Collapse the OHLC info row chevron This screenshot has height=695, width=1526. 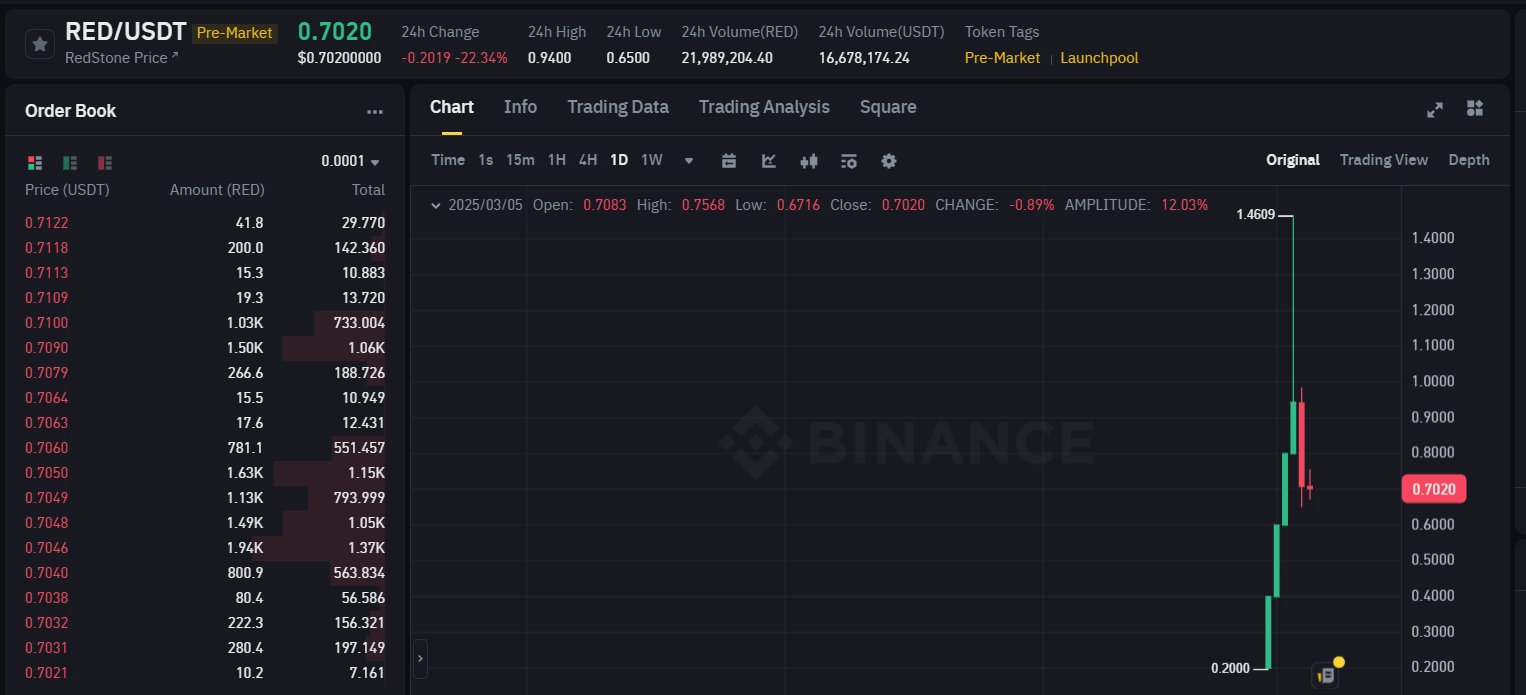[435, 204]
